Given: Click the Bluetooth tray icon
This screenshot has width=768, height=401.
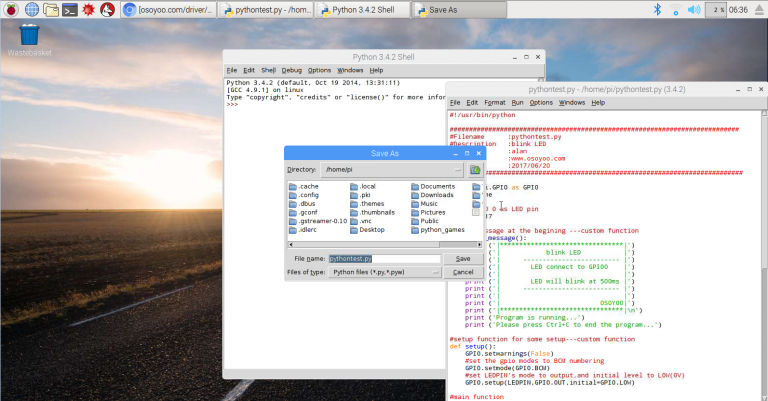Looking at the screenshot, I should [657, 9].
